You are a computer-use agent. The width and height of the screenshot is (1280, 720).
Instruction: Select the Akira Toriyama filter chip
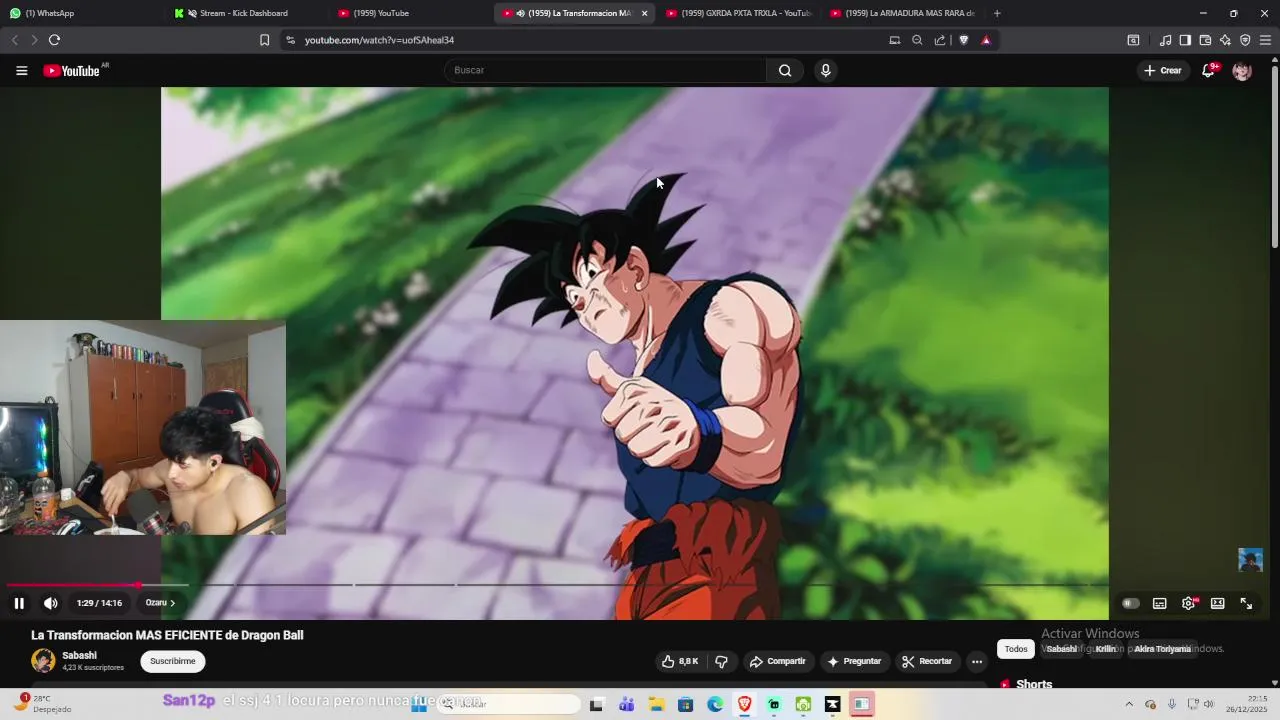click(x=1162, y=649)
